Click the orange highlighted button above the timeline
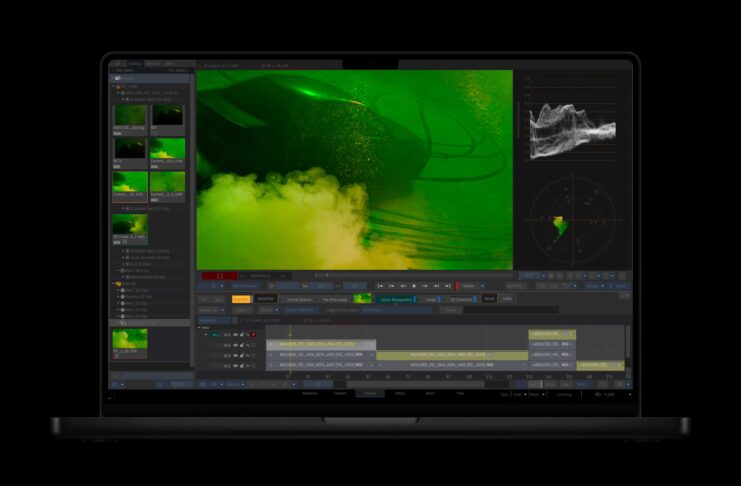Image resolution: width=741 pixels, height=486 pixels. [x=241, y=298]
